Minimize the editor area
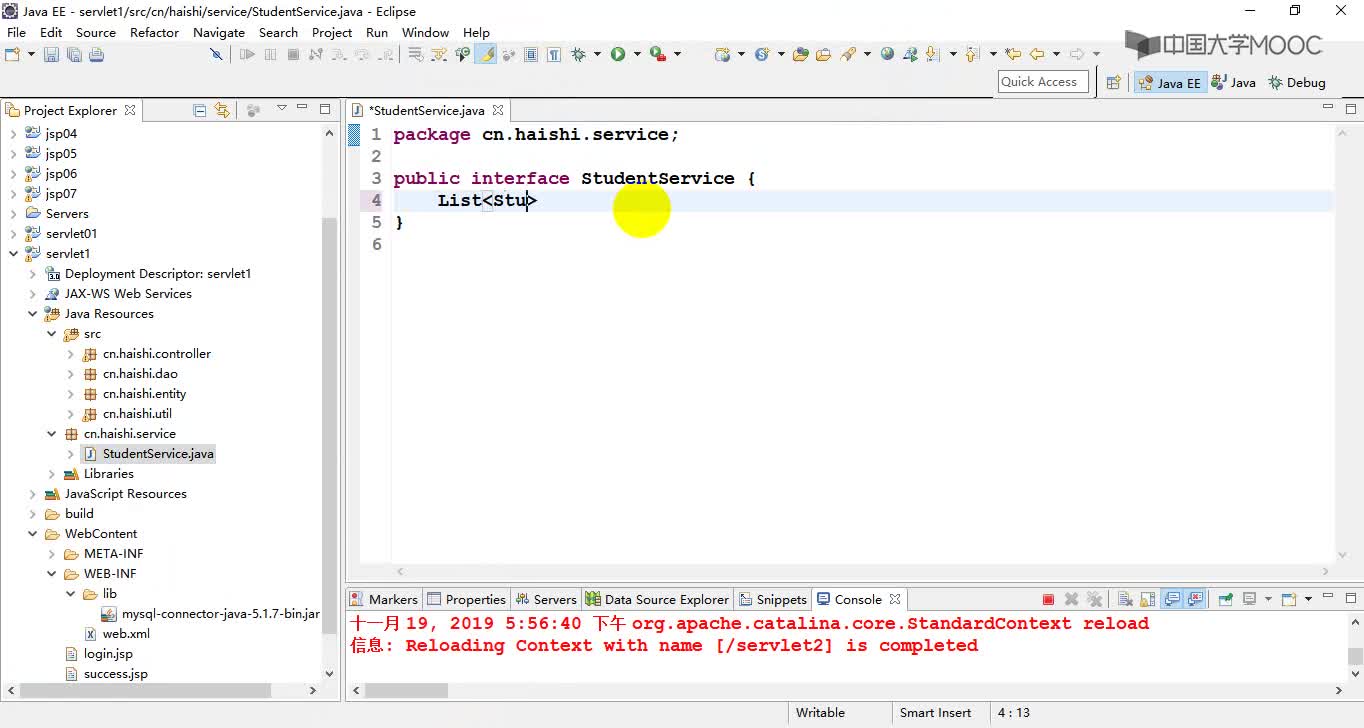 (x=1328, y=107)
